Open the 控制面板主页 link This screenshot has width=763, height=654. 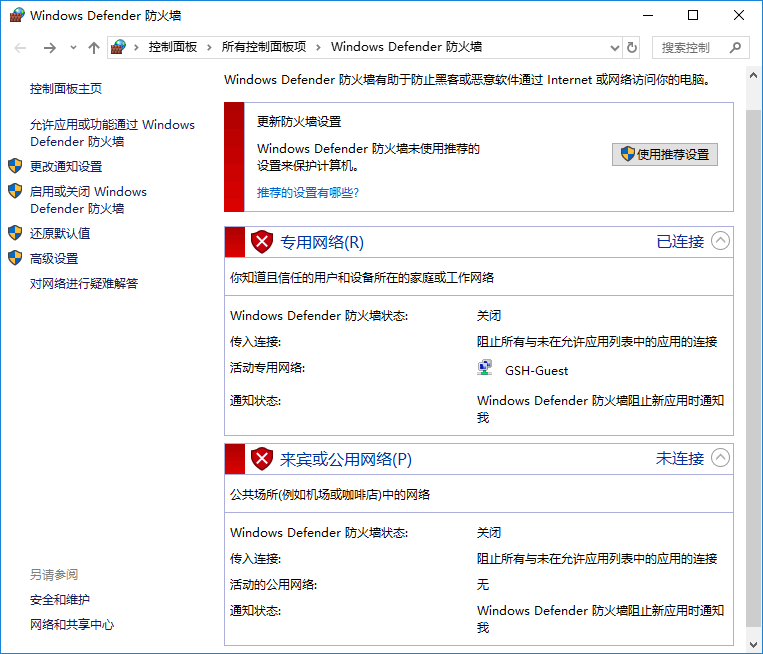coord(66,89)
